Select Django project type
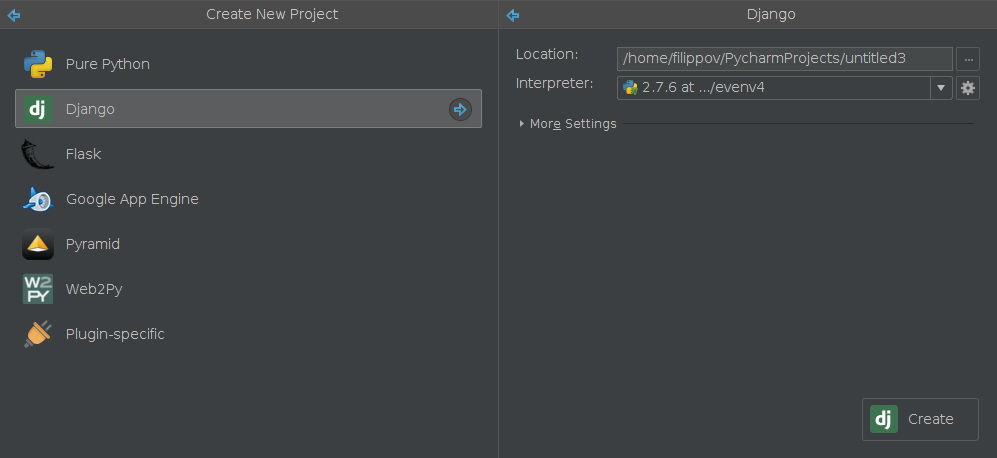The height and width of the screenshot is (458, 997). click(248, 109)
